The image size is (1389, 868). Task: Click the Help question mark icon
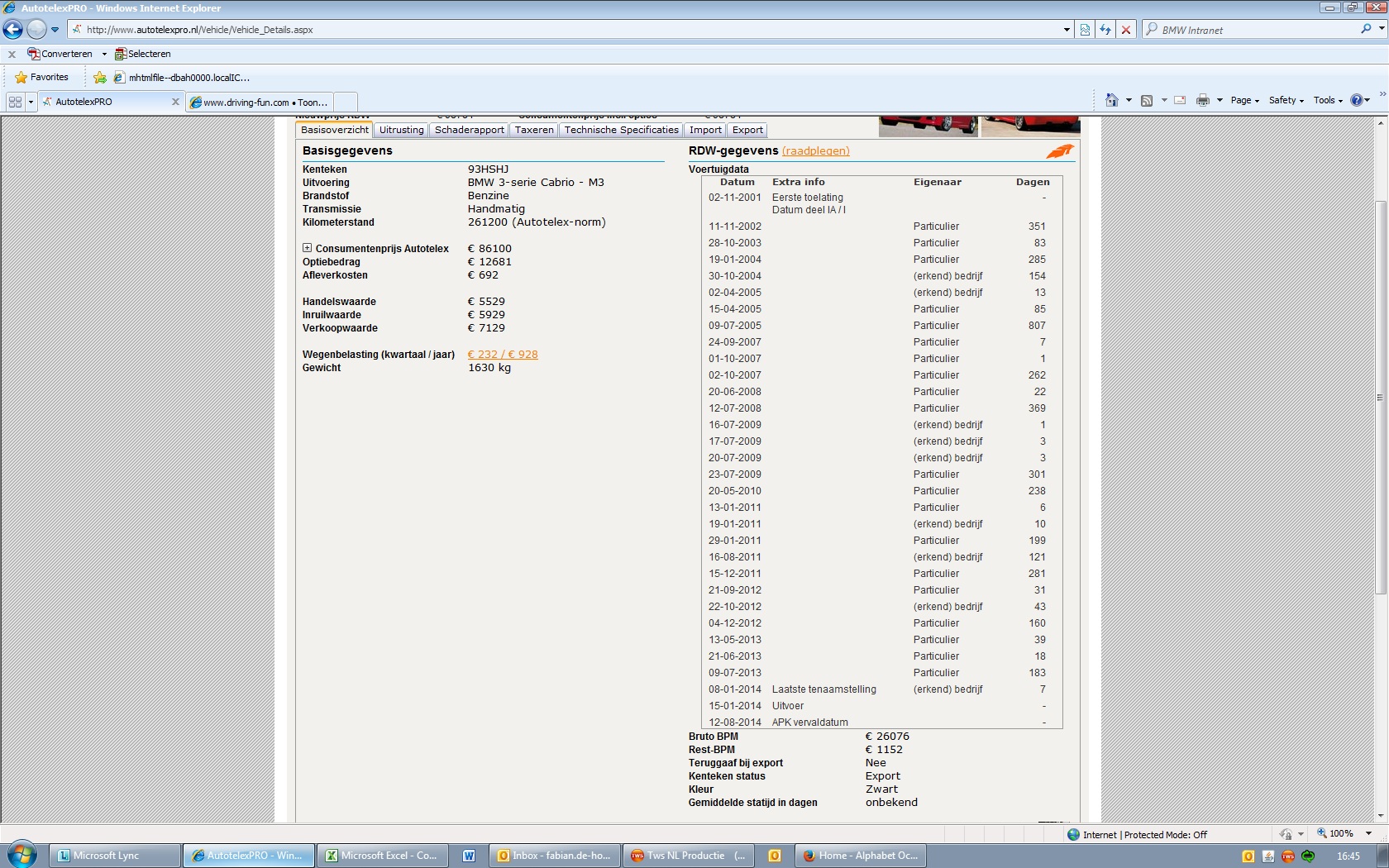tap(1357, 100)
